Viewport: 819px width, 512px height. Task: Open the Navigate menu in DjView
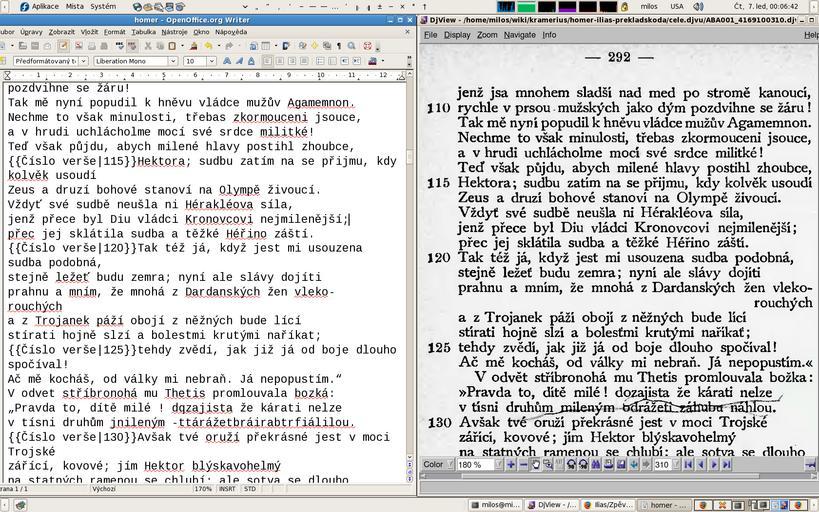tap(519, 34)
